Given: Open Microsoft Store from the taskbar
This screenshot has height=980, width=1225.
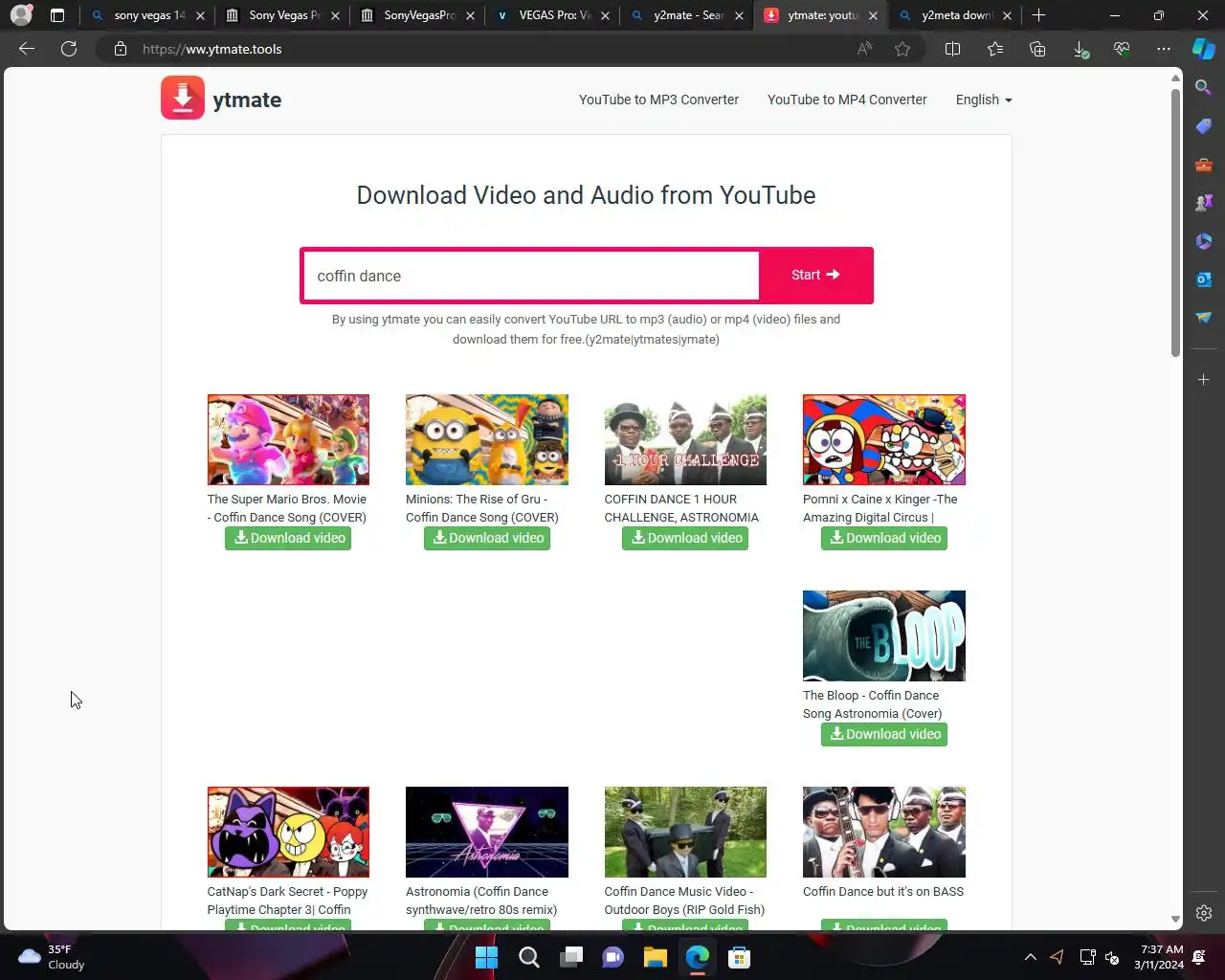Looking at the screenshot, I should tap(739, 957).
